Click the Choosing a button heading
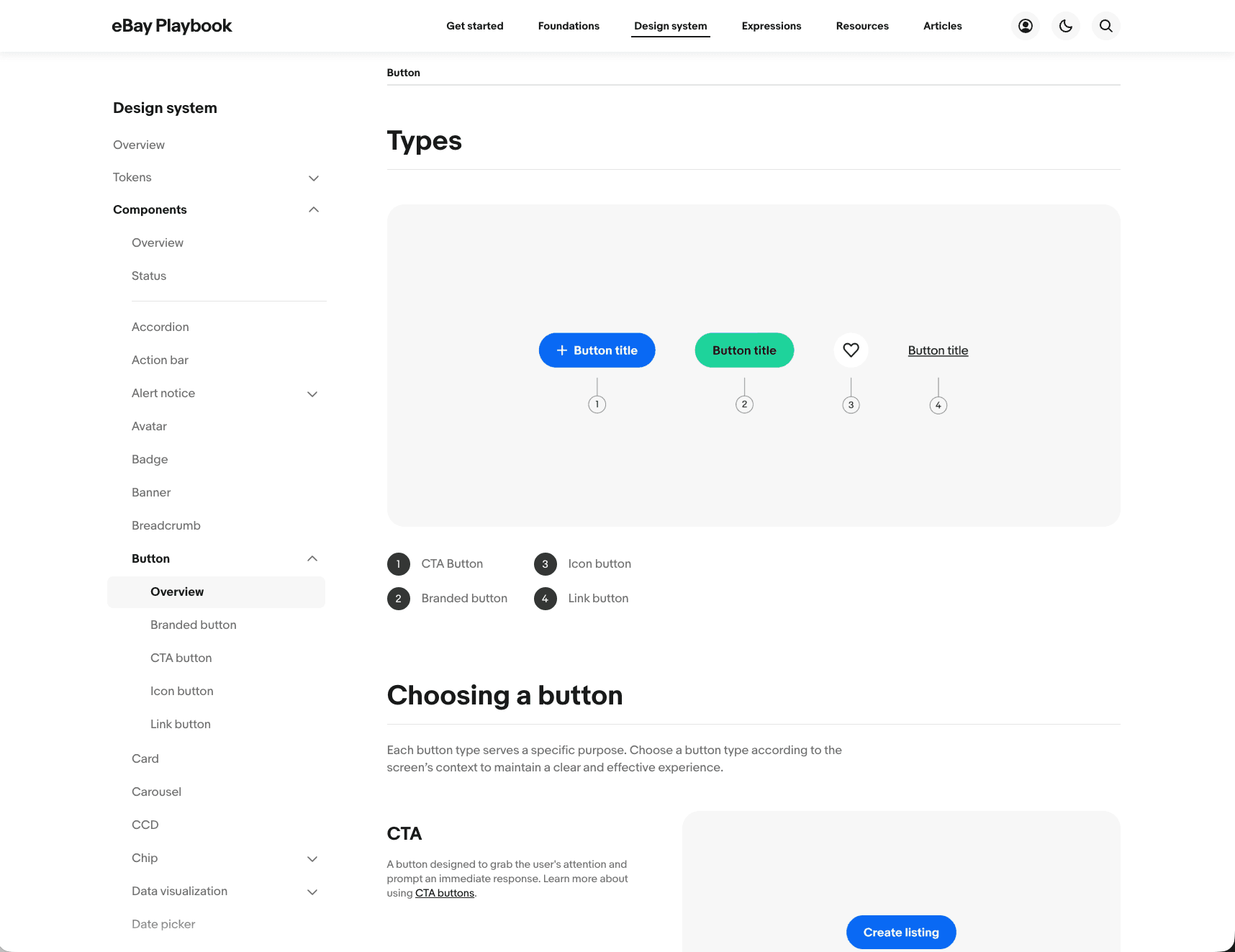 coord(505,695)
